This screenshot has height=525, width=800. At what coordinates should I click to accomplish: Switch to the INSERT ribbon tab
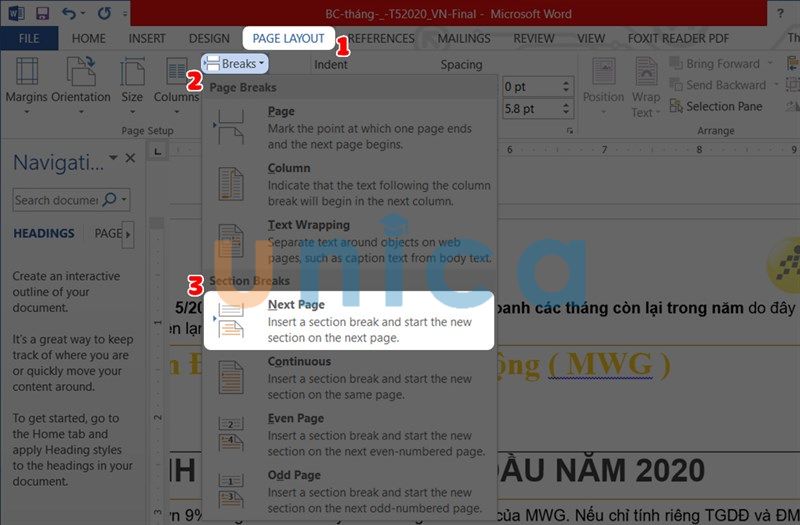pos(147,39)
